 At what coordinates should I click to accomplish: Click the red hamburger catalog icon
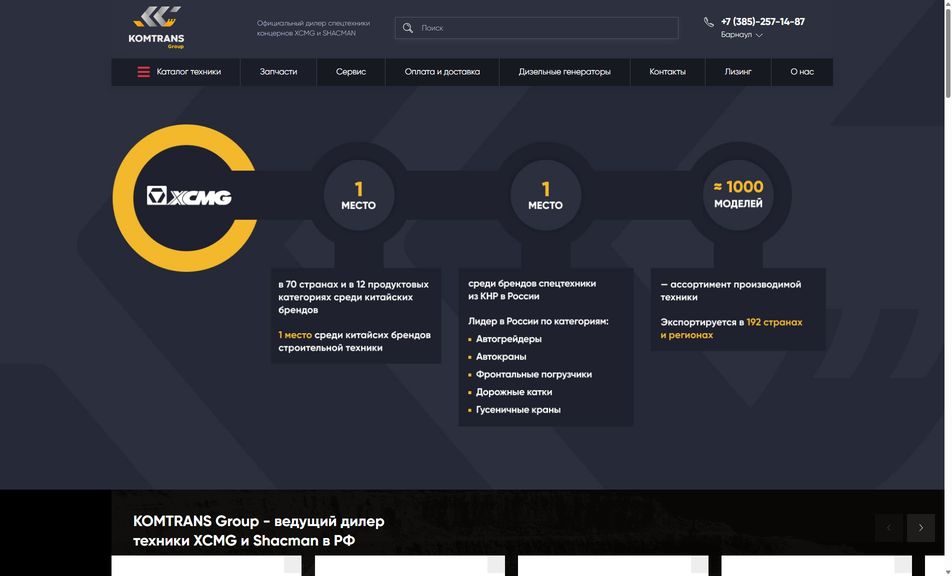(x=143, y=72)
